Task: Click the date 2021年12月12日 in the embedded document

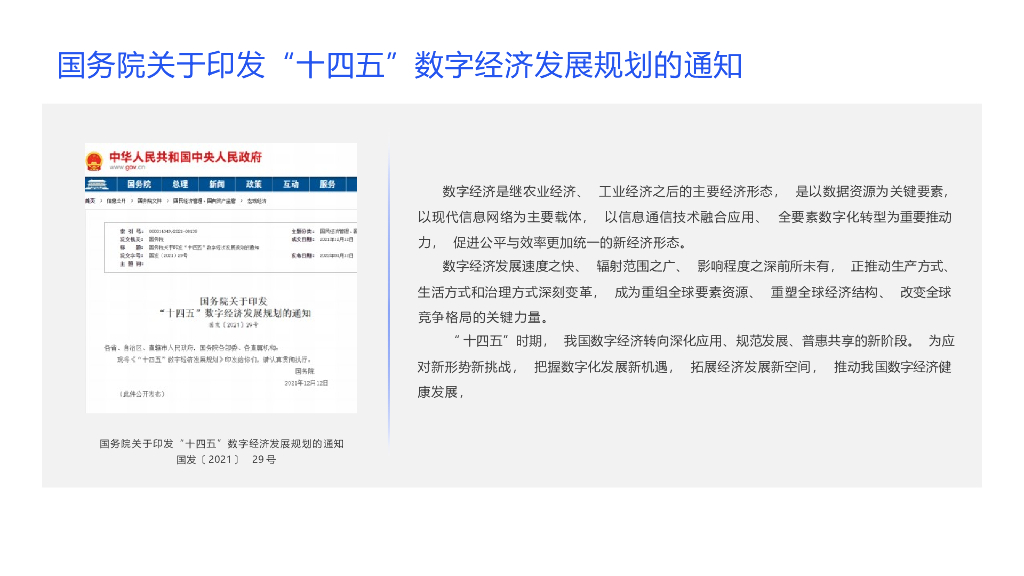Action: (x=306, y=383)
